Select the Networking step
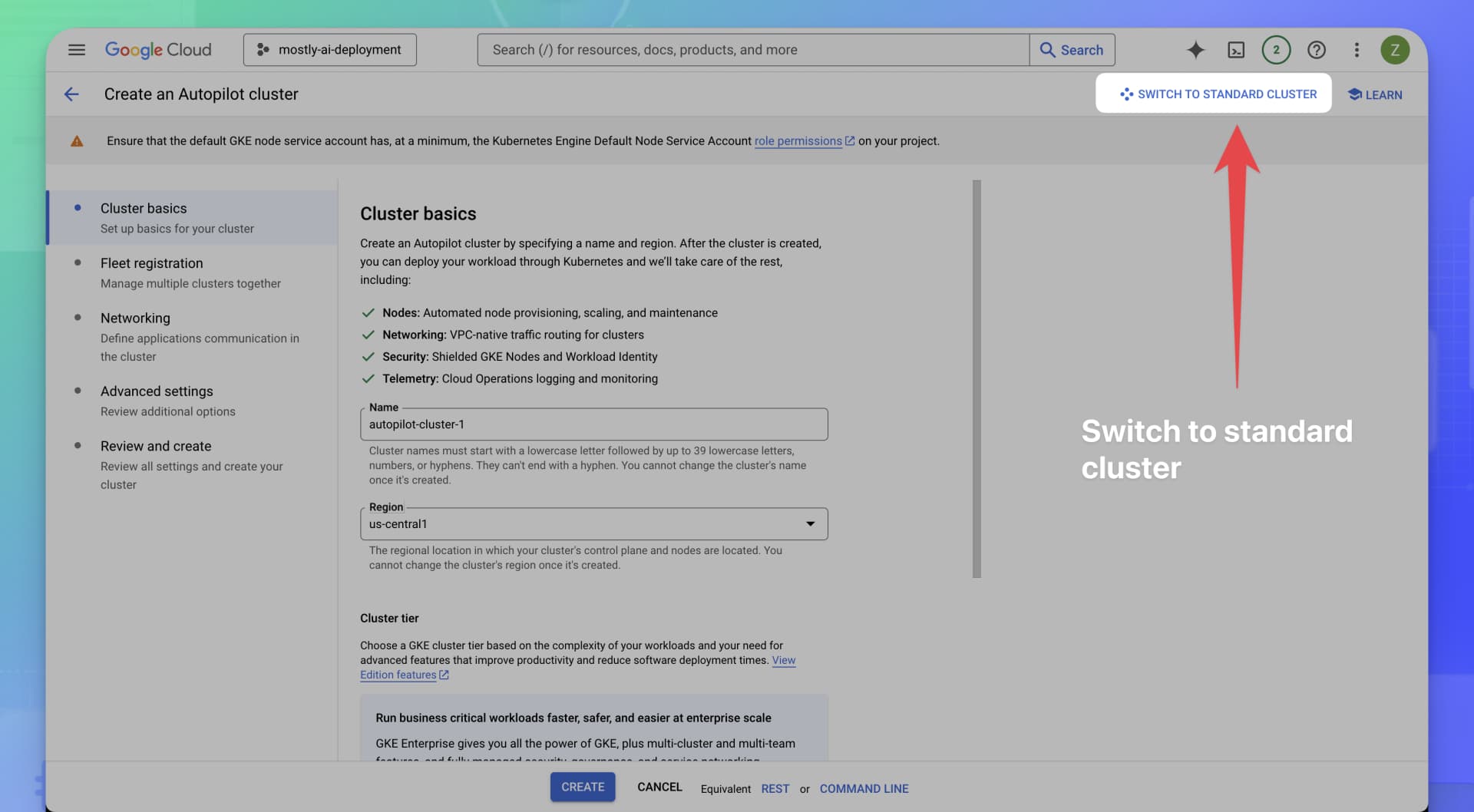This screenshot has width=1474, height=812. point(135,318)
